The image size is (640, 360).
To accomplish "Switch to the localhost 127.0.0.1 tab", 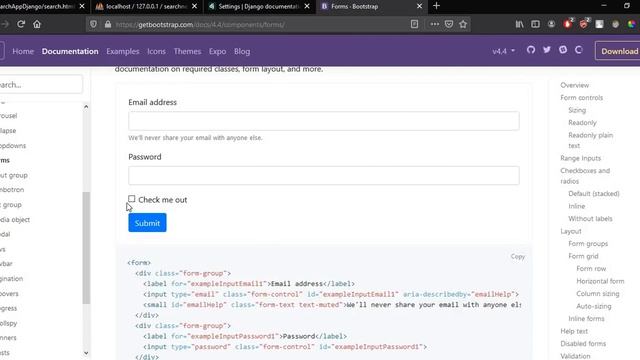I will [146, 6].
